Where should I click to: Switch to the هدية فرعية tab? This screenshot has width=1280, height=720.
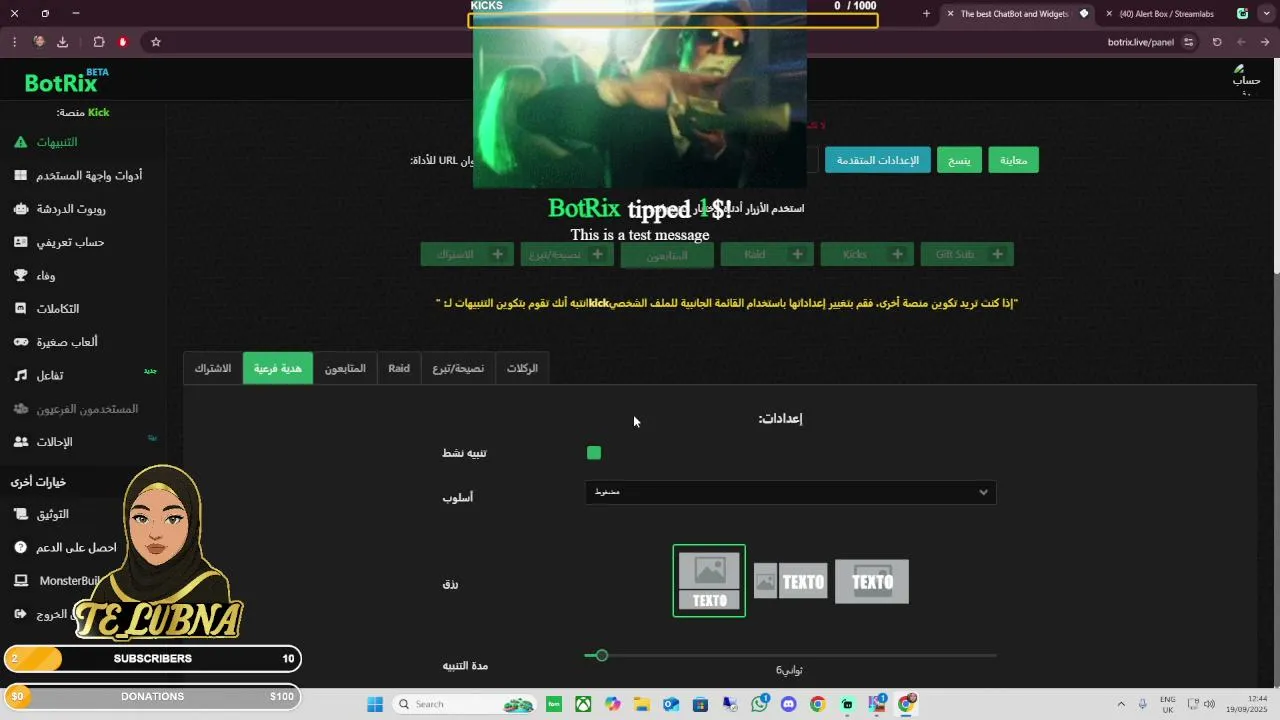click(278, 368)
